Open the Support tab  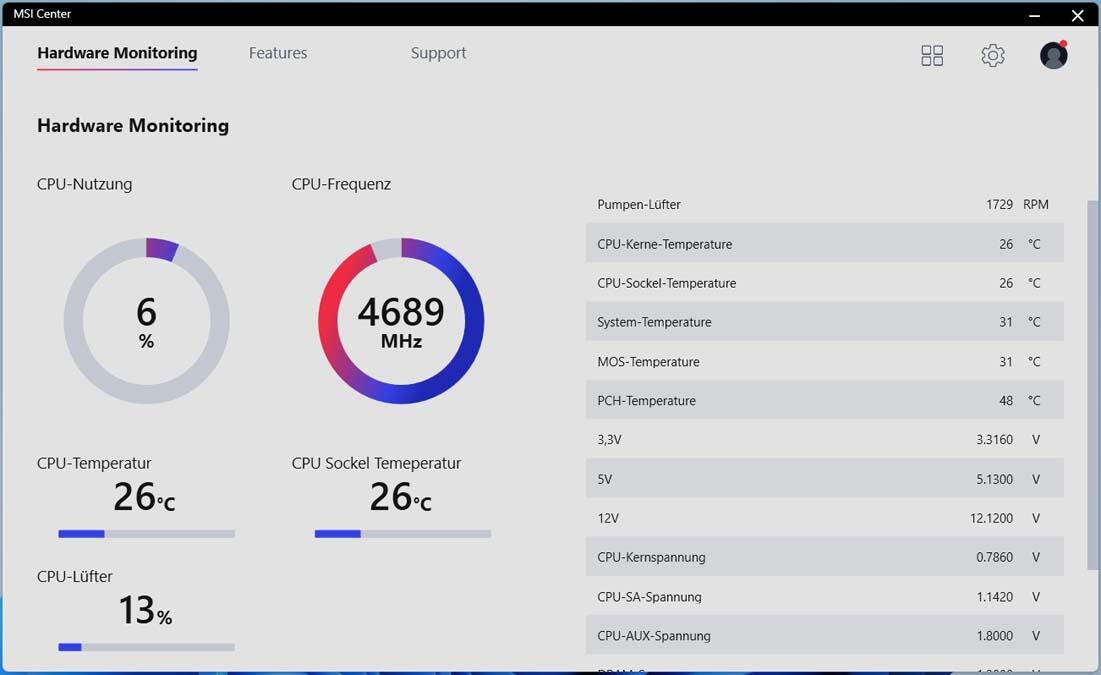coord(438,53)
